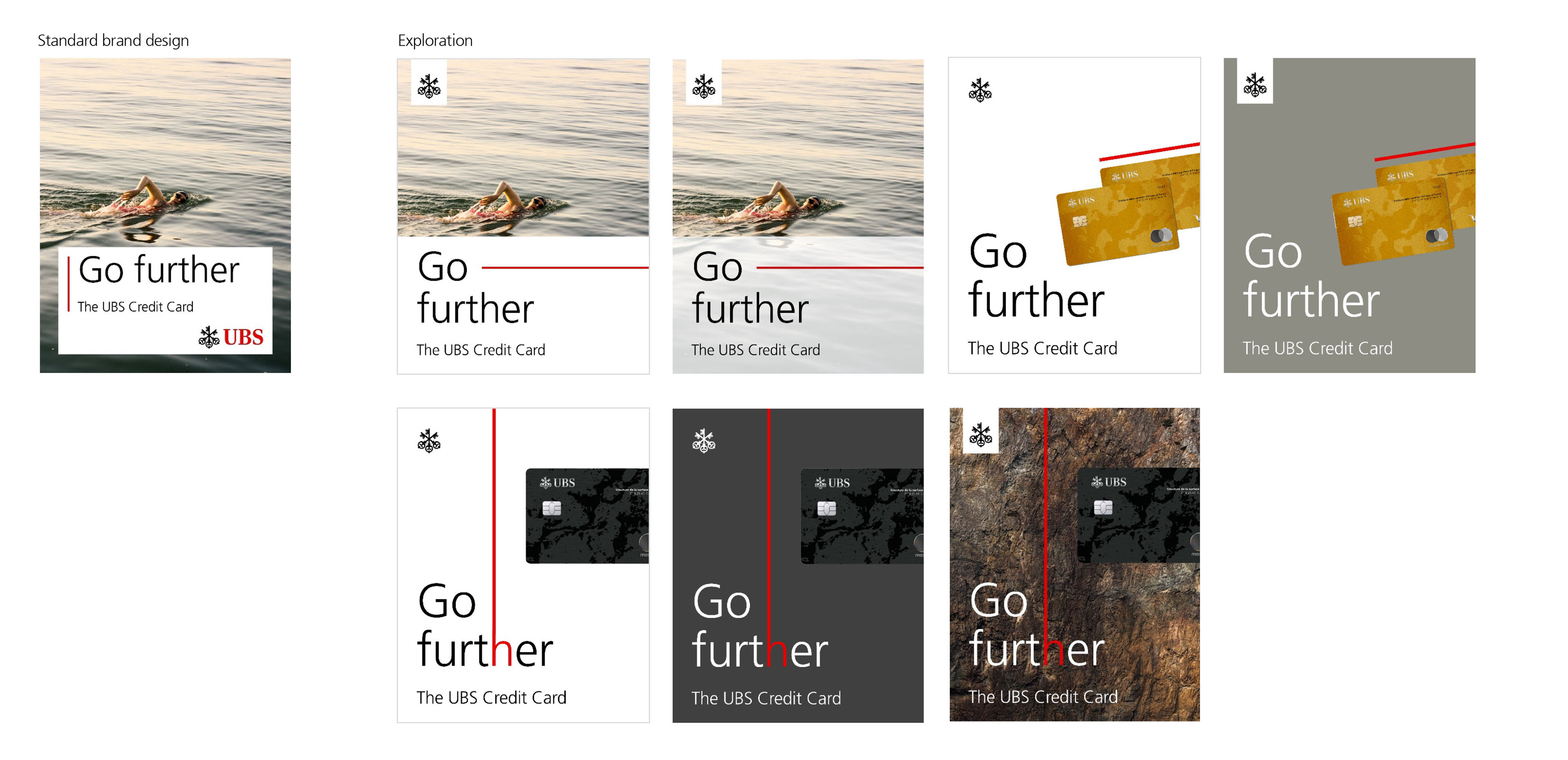Image resolution: width=1568 pixels, height=760 pixels.
Task: Click UBS logo on black card, charcoal design
Action: point(832,483)
